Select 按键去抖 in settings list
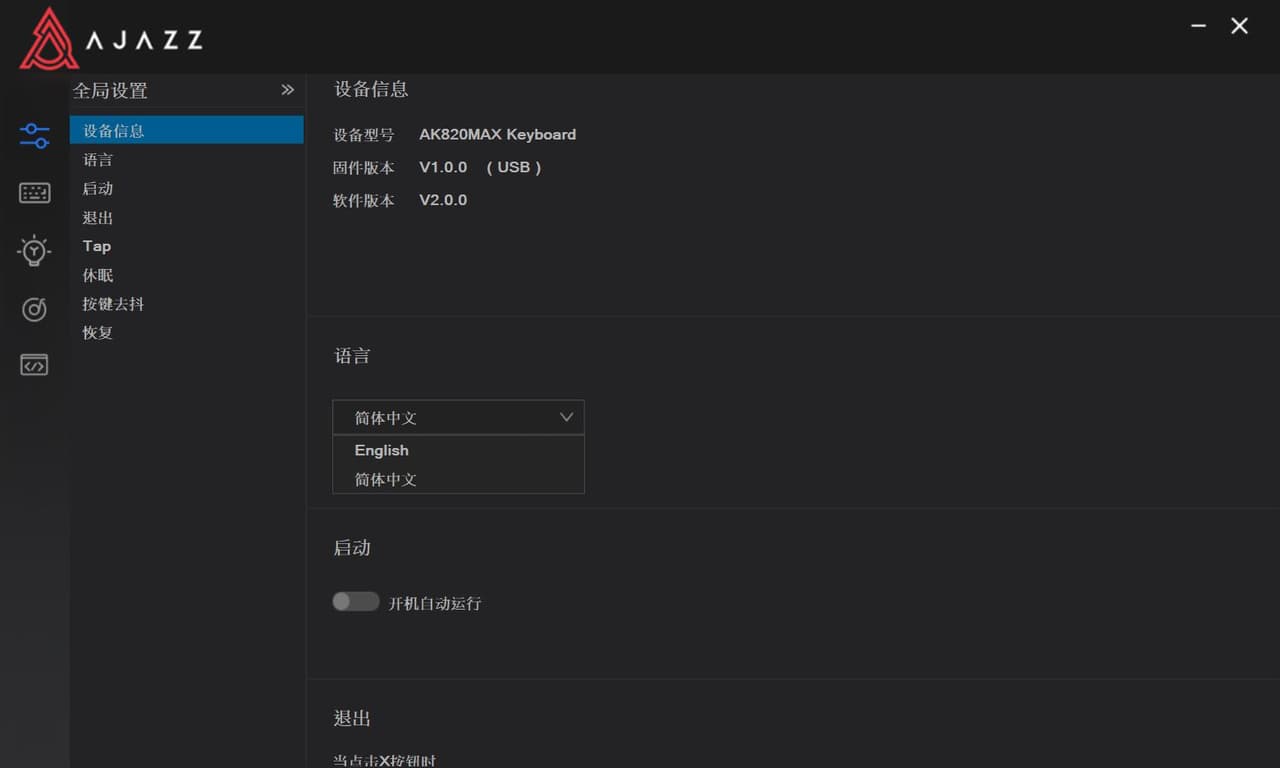The height and width of the screenshot is (768, 1280). (187, 304)
